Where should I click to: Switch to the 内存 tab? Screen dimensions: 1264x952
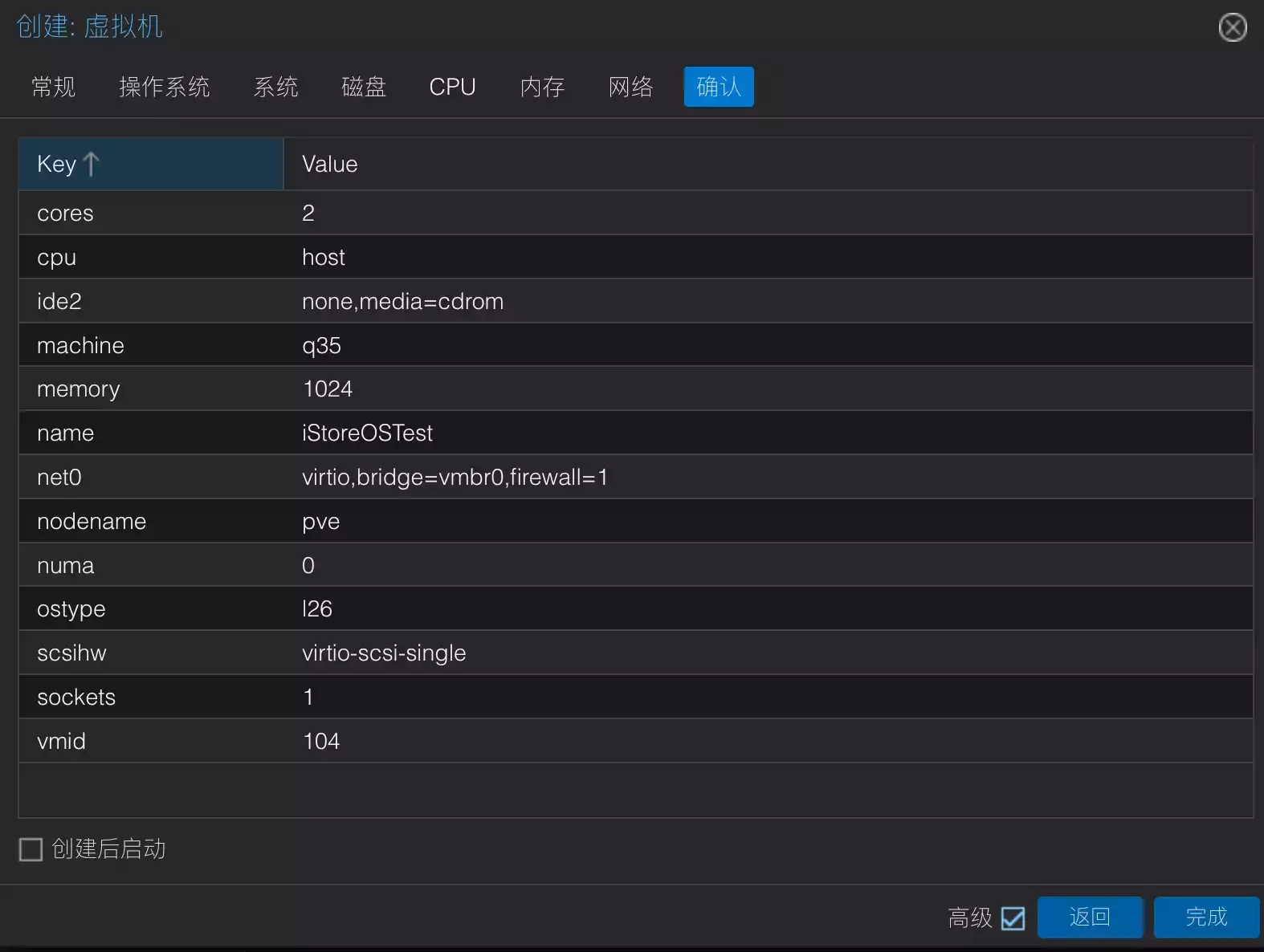pos(542,87)
